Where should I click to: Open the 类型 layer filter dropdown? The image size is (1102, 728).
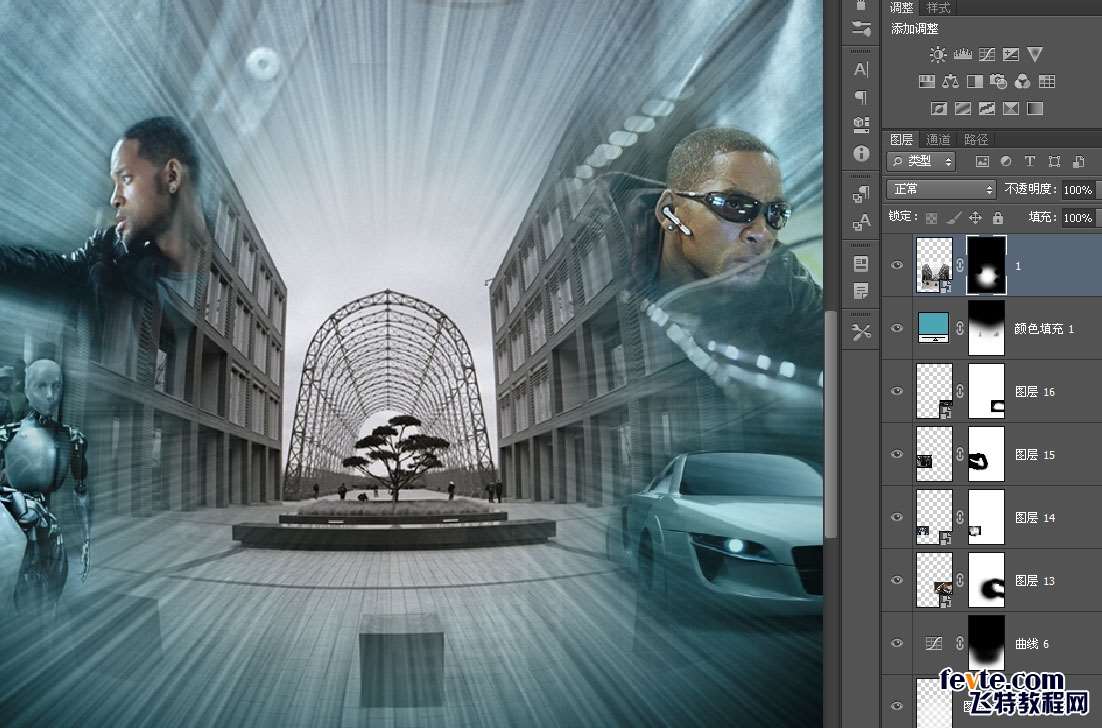pyautogui.click(x=922, y=161)
